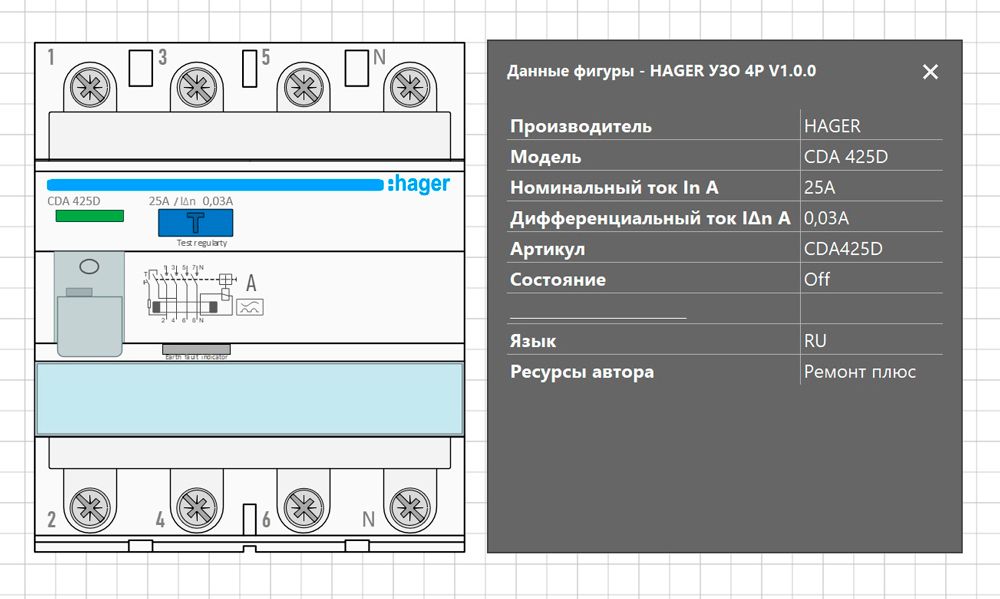
Task: Click the screw of terminal 1
Action: coord(90,89)
